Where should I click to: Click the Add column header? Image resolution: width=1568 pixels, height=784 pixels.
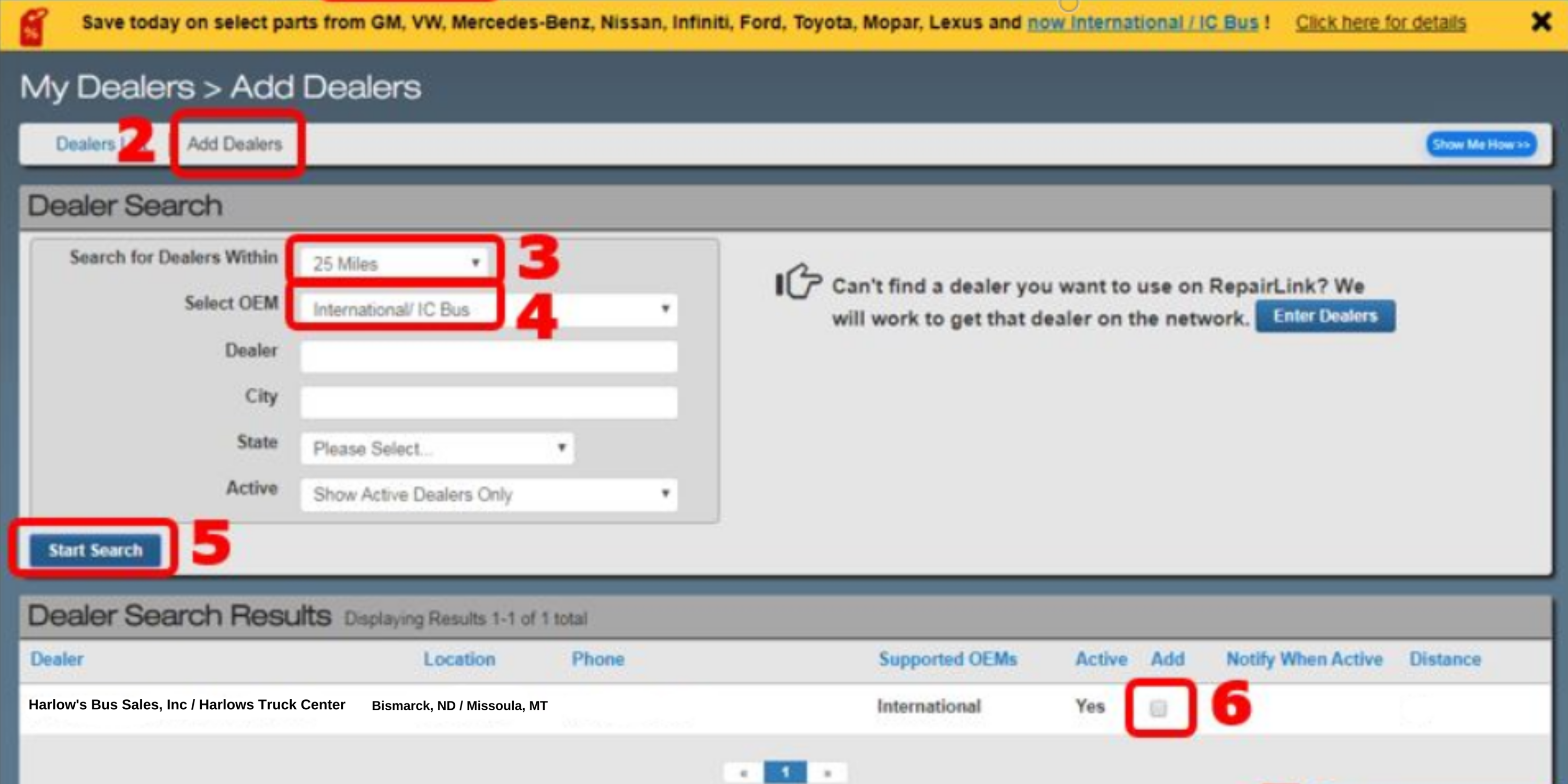click(1168, 659)
